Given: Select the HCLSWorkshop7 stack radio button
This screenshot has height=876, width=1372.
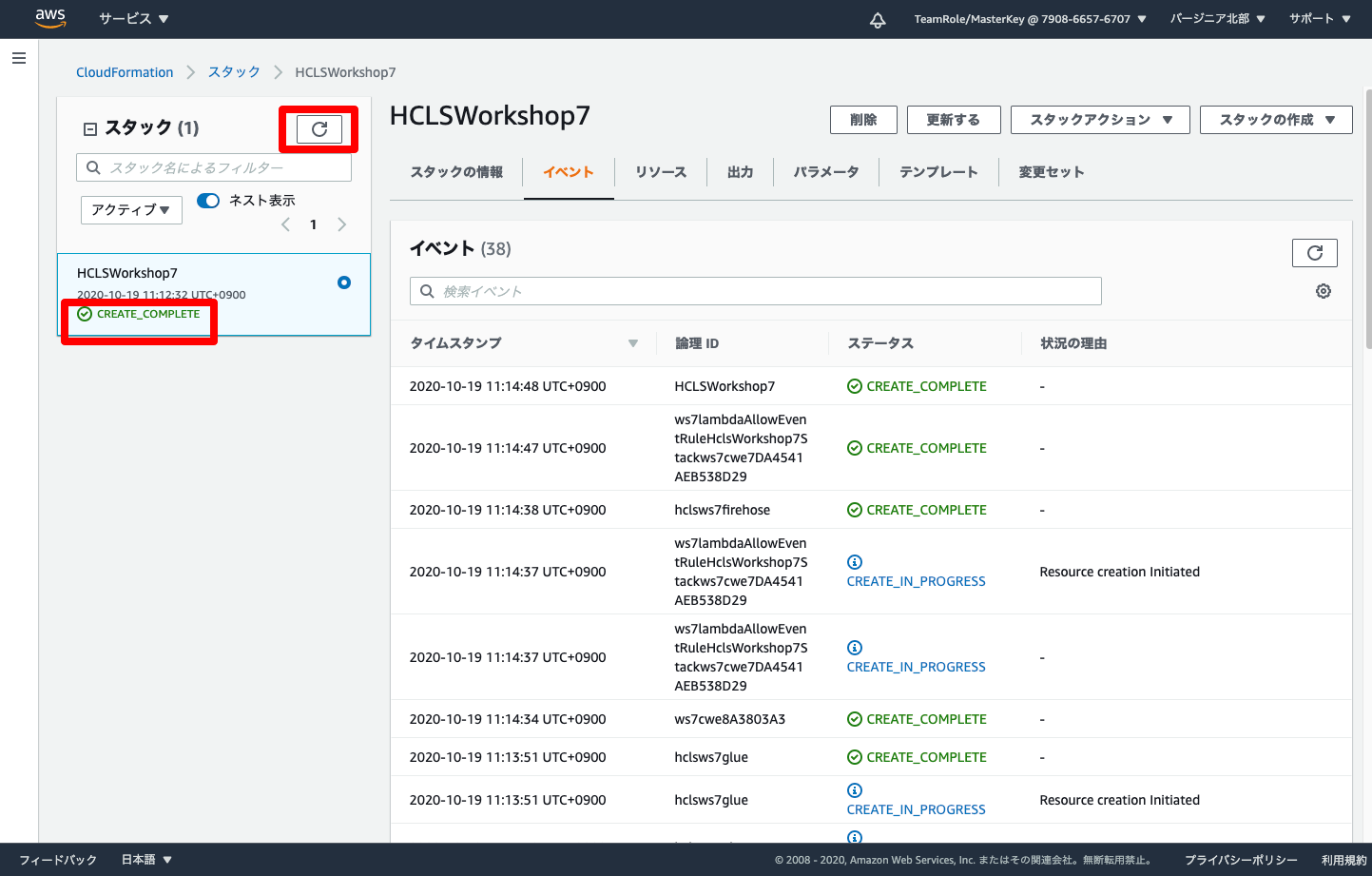Looking at the screenshot, I should click(344, 282).
